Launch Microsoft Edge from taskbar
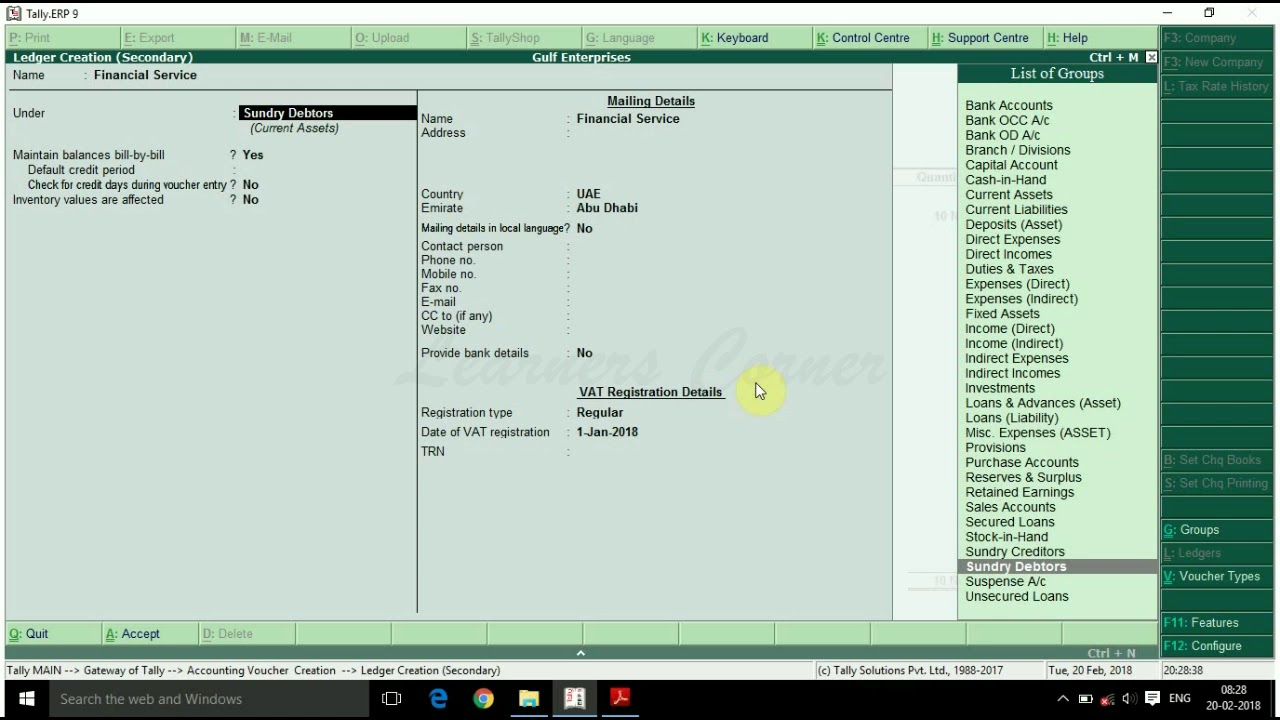This screenshot has width=1280, height=720. [x=438, y=699]
